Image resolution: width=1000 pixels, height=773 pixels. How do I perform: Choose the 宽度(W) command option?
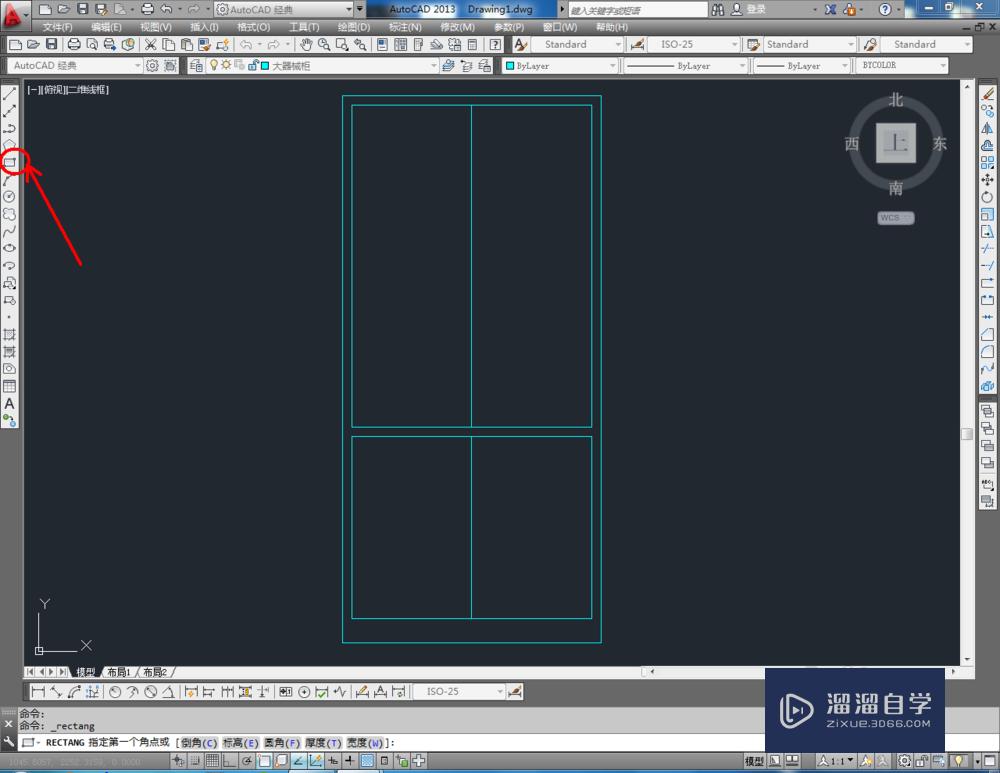tap(365, 742)
